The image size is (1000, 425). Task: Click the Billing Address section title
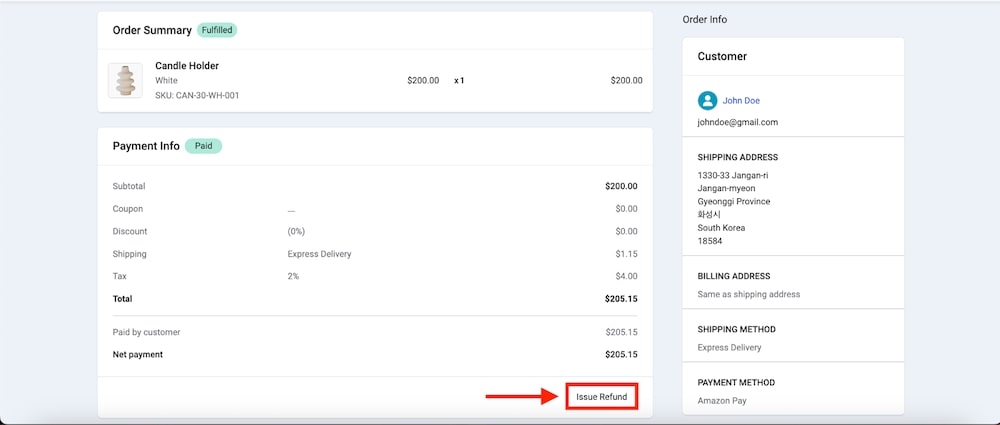(x=733, y=276)
